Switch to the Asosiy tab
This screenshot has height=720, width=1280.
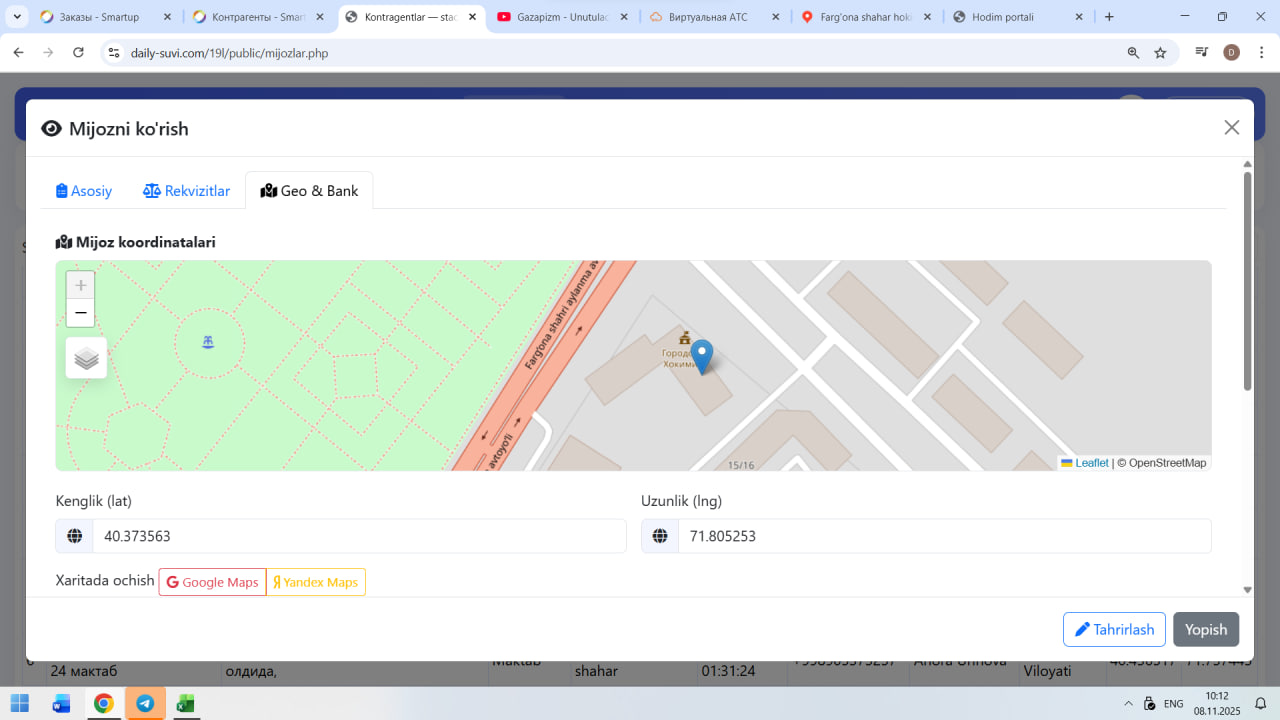84,191
